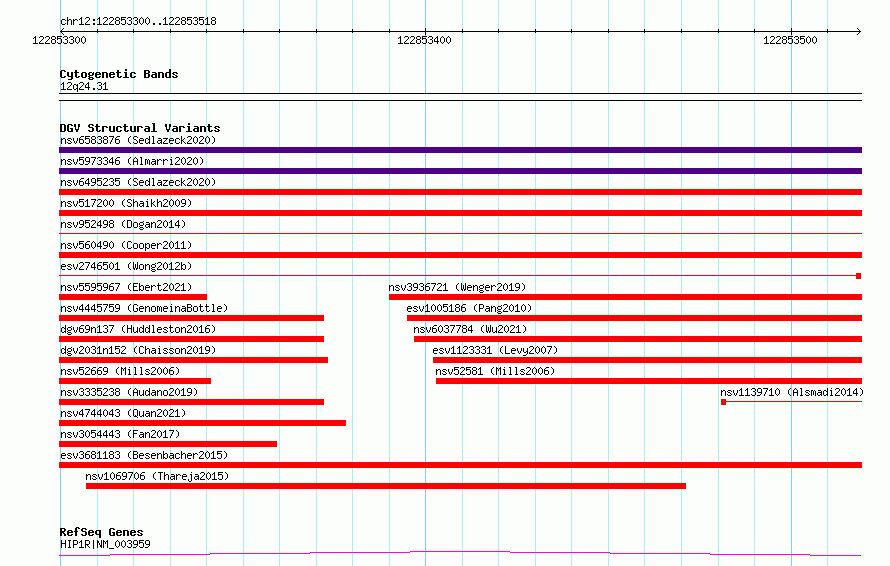The width and height of the screenshot is (890, 566).
Task: Open the nsv6495235 (Sedlazeck2020) variant label
Action: click(x=138, y=182)
